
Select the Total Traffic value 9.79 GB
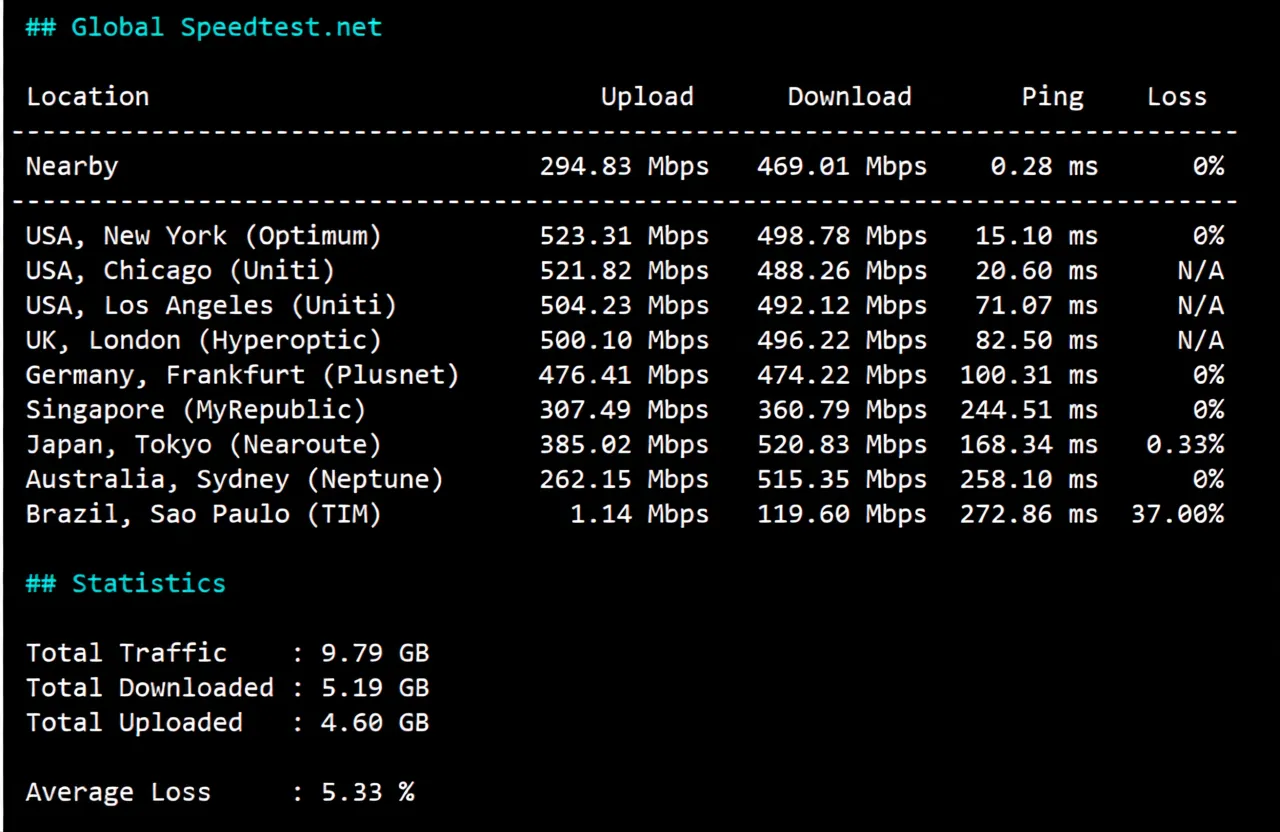[374, 652]
